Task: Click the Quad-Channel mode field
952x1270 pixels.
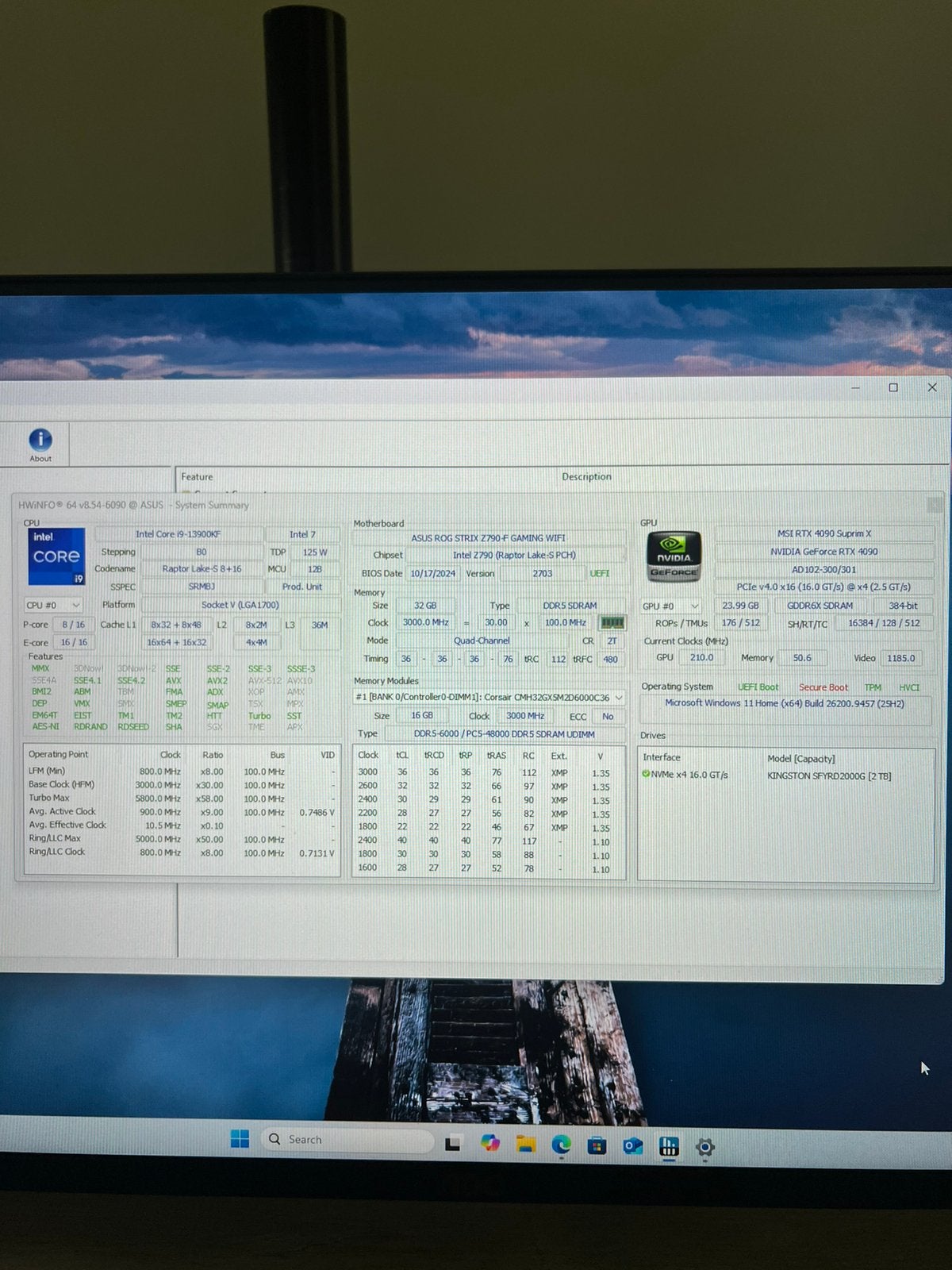Action: coord(482,641)
